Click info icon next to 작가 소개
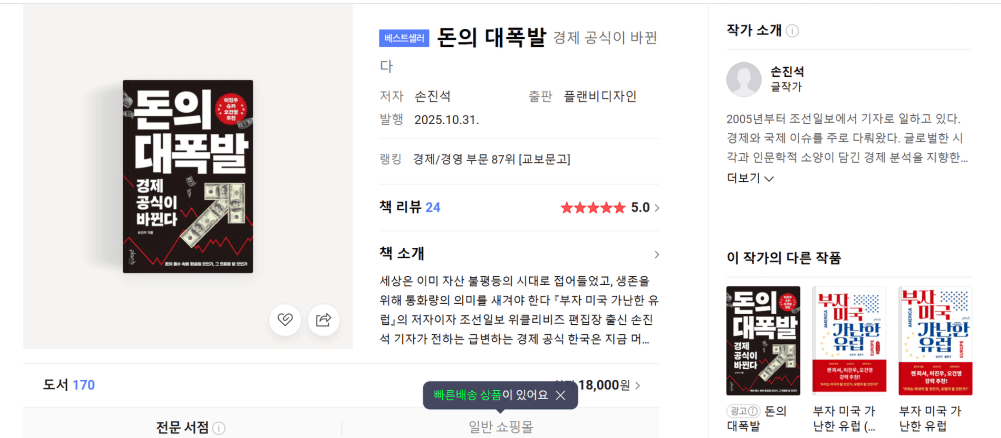Image resolution: width=1001 pixels, height=438 pixels. 793,31
